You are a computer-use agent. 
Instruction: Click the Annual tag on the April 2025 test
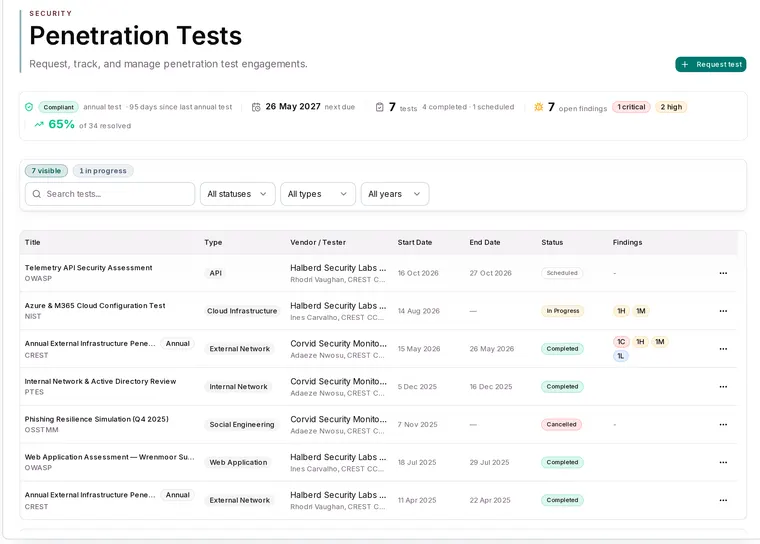click(178, 495)
